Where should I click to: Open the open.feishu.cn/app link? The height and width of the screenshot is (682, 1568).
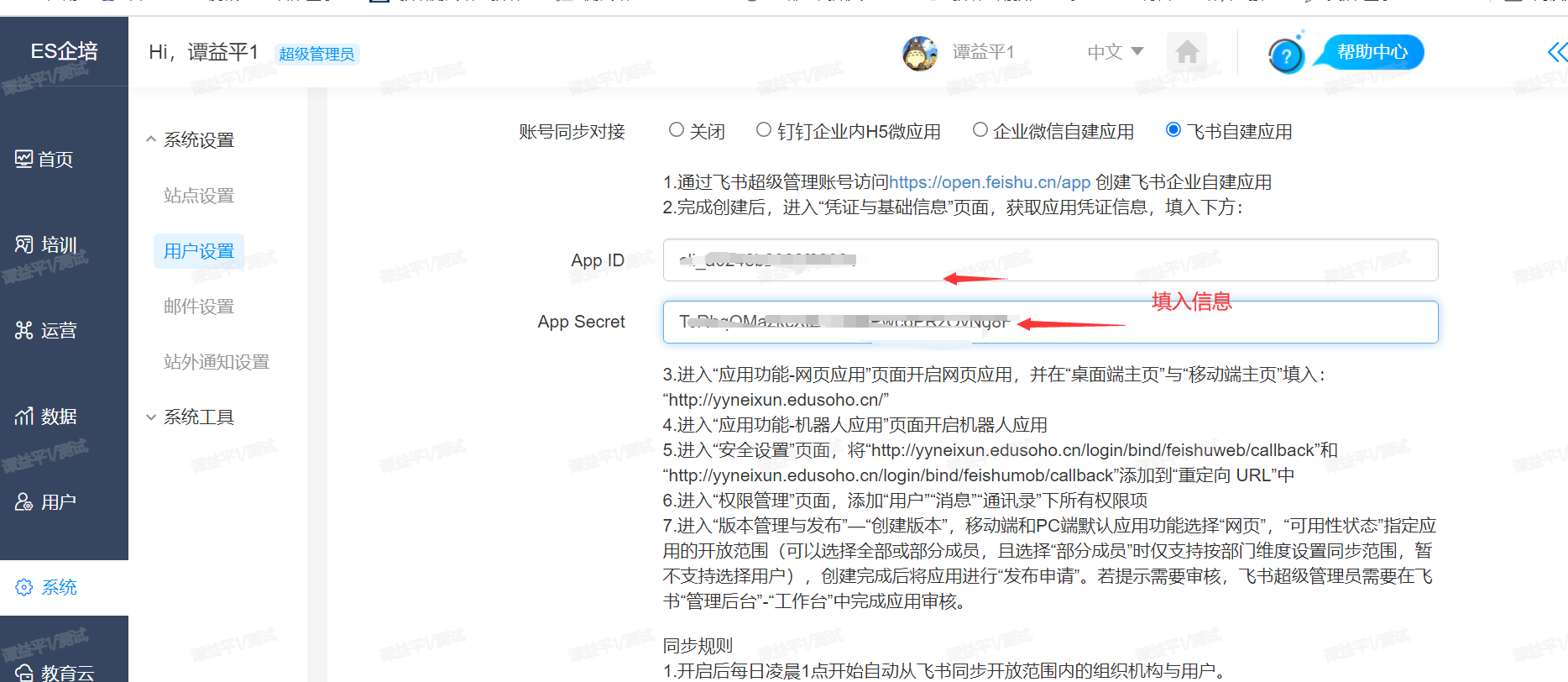[989, 182]
